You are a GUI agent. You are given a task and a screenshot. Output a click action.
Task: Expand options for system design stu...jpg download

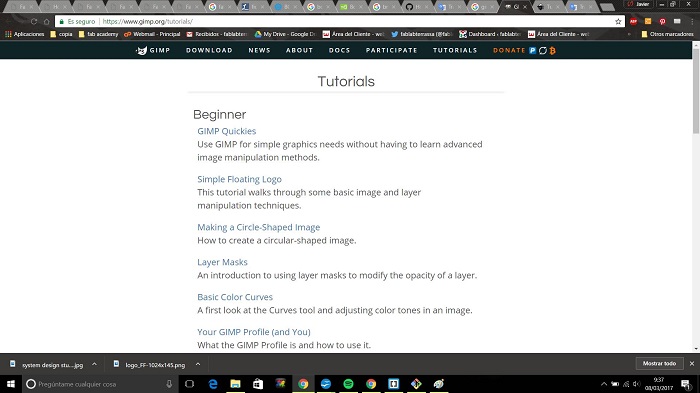pos(95,364)
